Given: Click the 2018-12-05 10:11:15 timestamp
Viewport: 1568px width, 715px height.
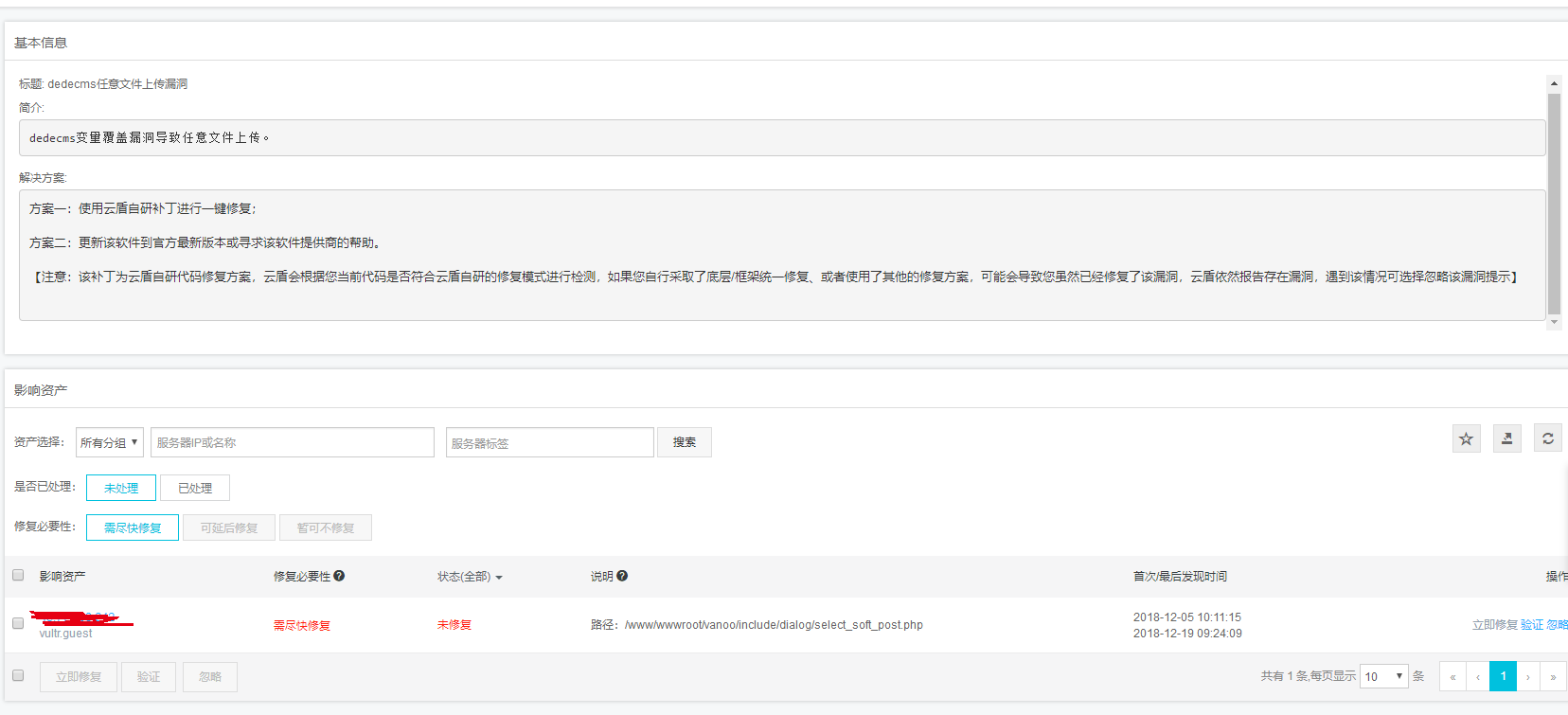Looking at the screenshot, I should point(1187,617).
